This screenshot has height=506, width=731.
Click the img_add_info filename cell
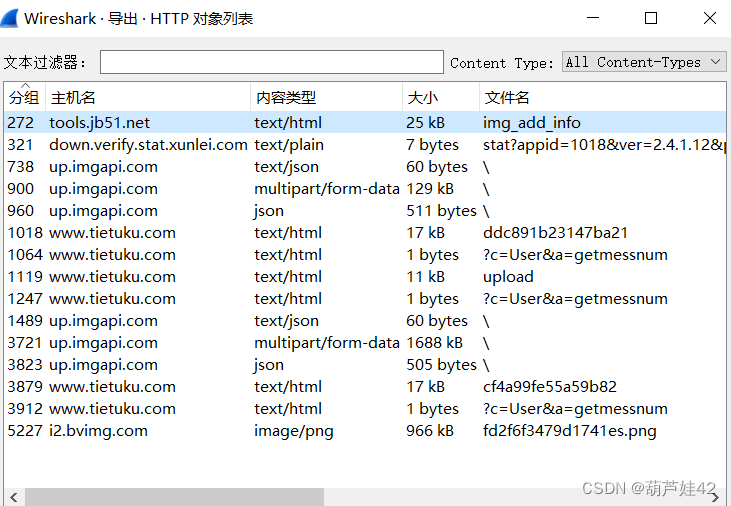531,123
